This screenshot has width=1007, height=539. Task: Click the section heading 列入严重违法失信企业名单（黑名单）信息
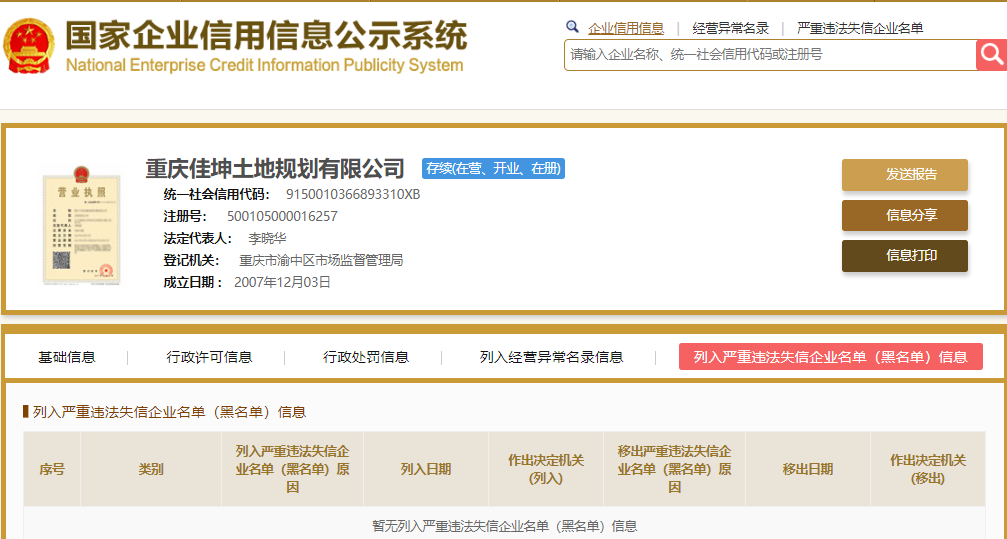tap(170, 412)
